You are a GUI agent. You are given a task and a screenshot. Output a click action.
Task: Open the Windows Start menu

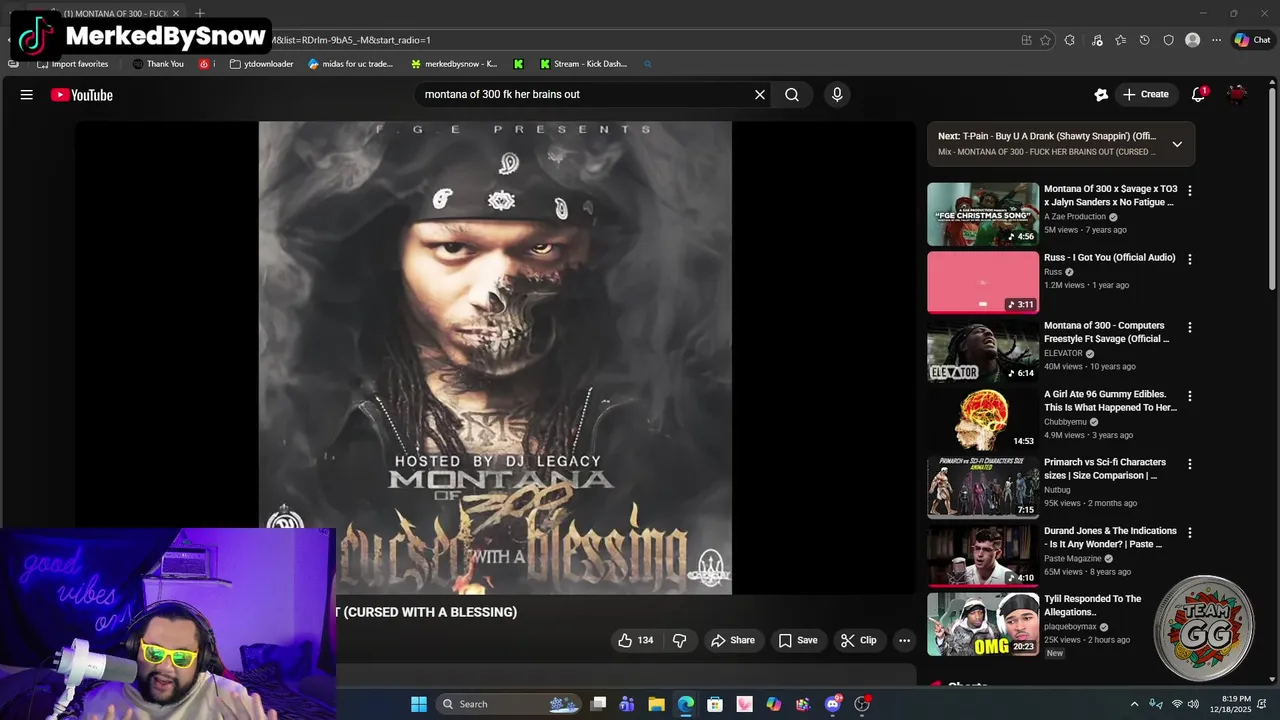click(419, 704)
